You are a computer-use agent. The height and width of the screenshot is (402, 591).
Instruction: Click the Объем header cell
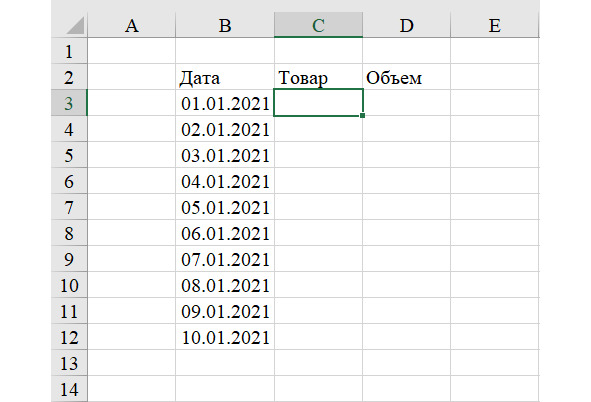pos(406,77)
